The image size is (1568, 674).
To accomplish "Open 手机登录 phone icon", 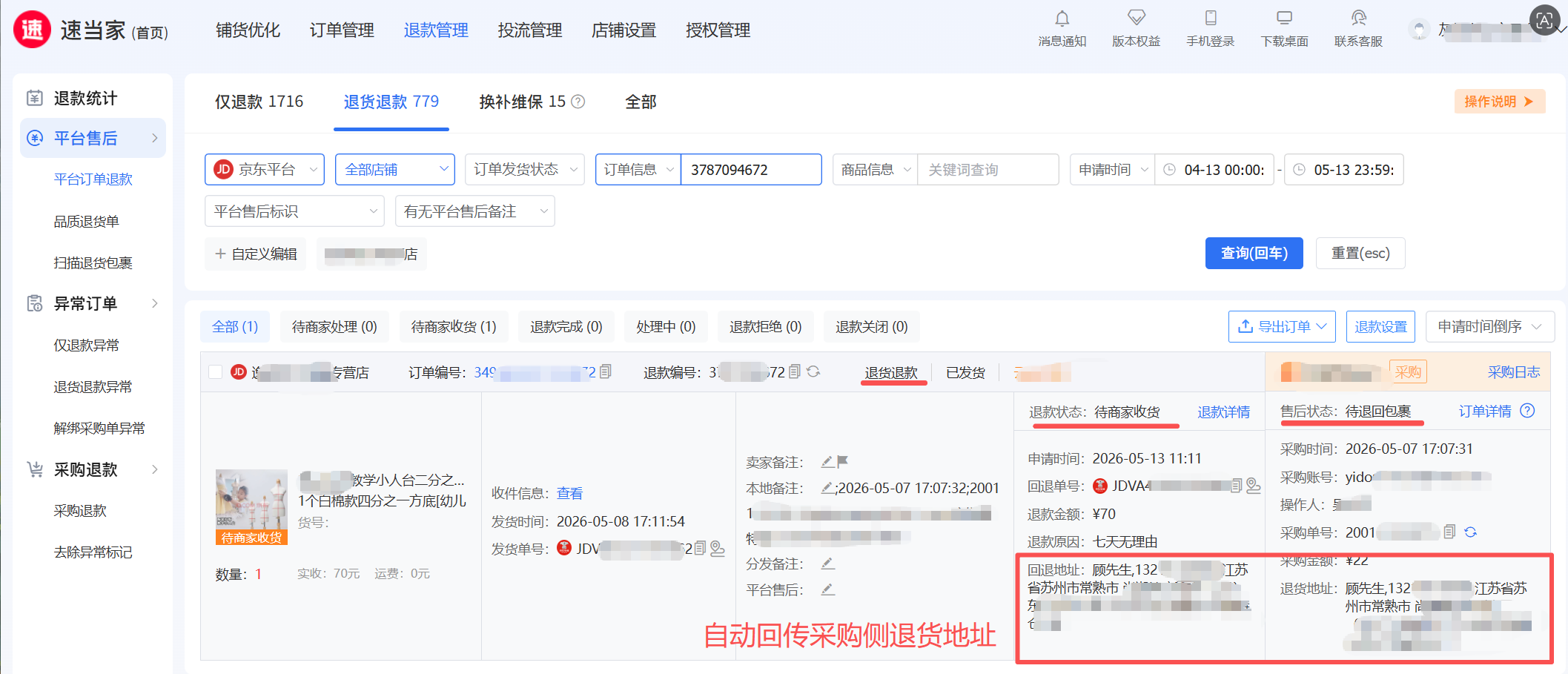I will (x=1210, y=17).
